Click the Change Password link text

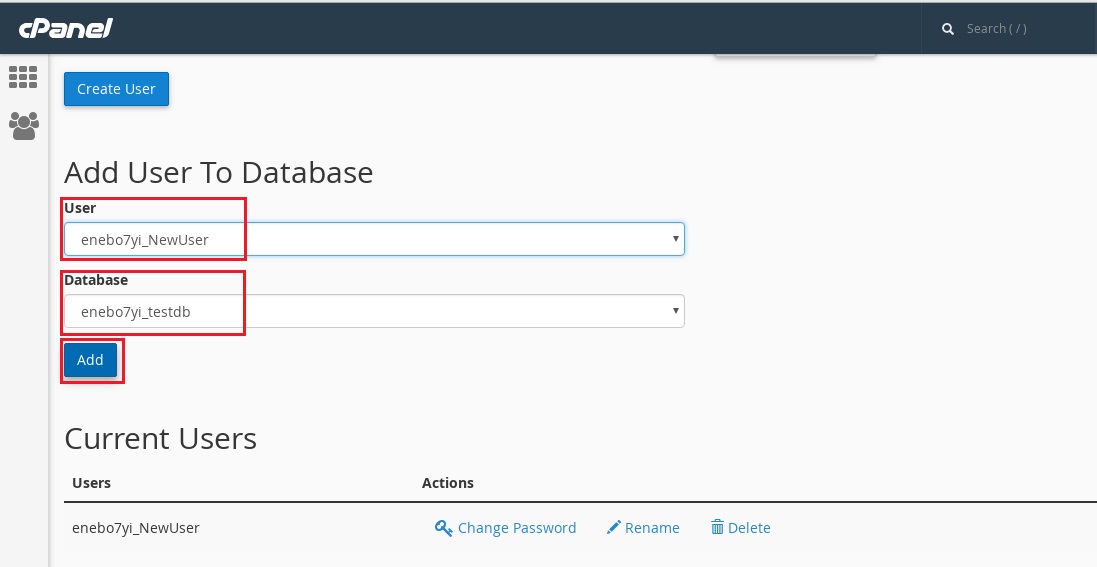pyautogui.click(x=516, y=528)
